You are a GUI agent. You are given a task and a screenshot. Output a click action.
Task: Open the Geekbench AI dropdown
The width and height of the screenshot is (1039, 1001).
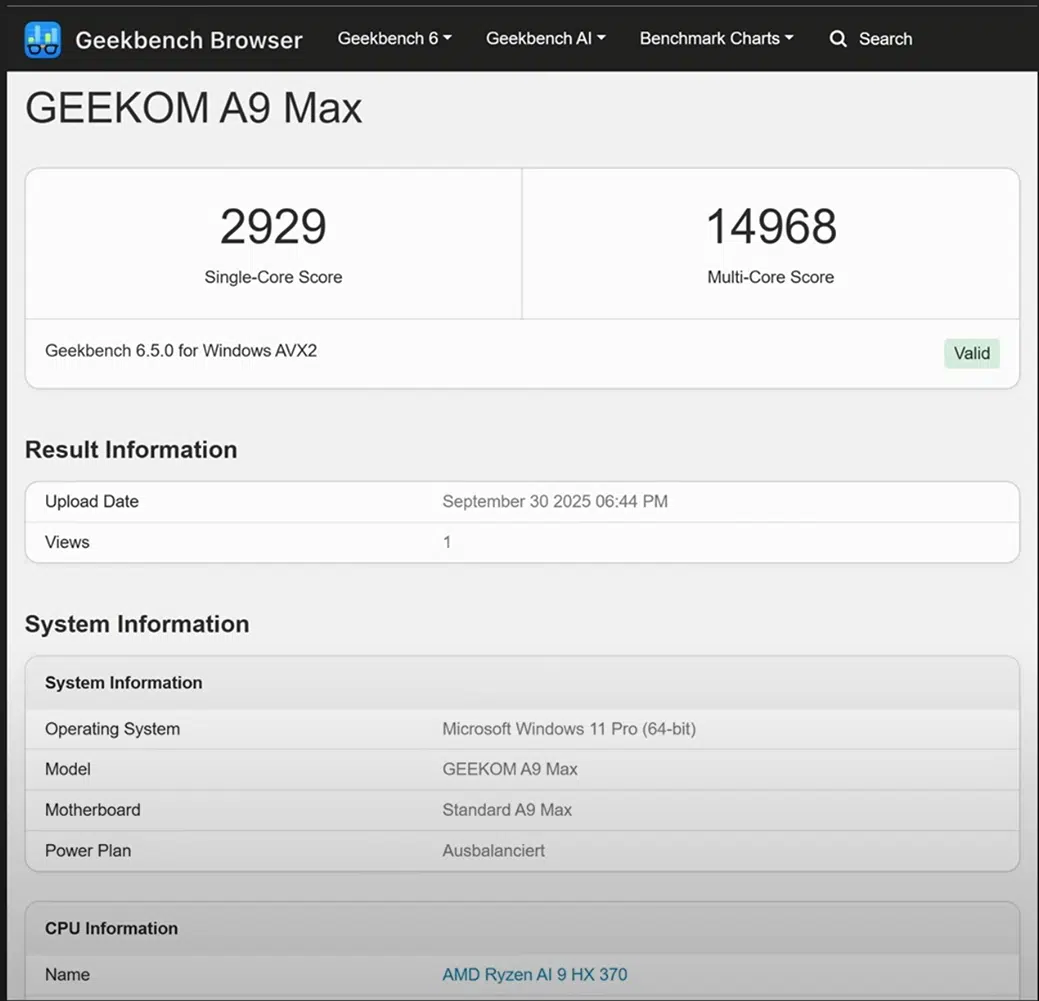point(545,38)
